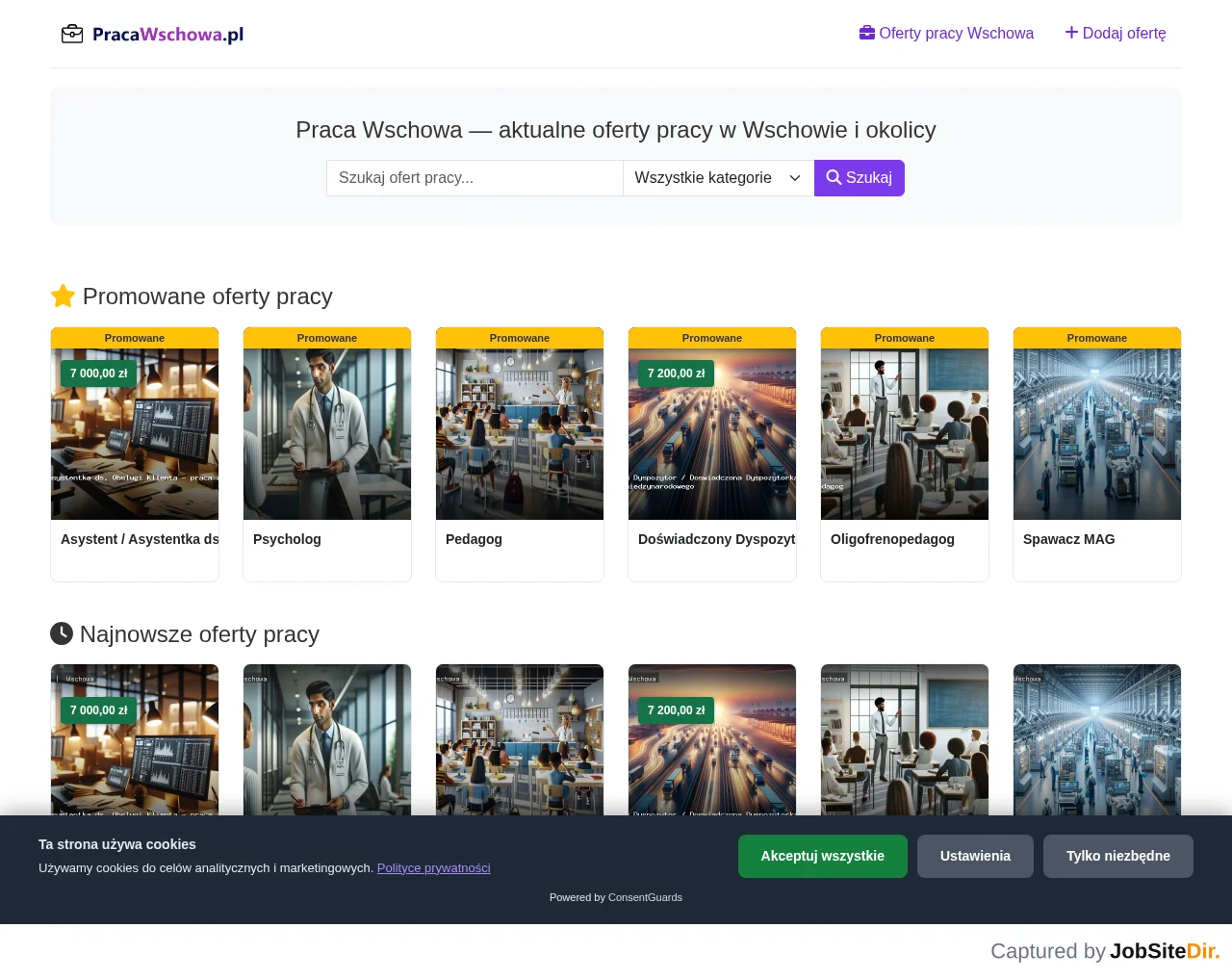Open the Dodaj ofertę link
This screenshot has width=1232, height=980.
click(x=1116, y=33)
